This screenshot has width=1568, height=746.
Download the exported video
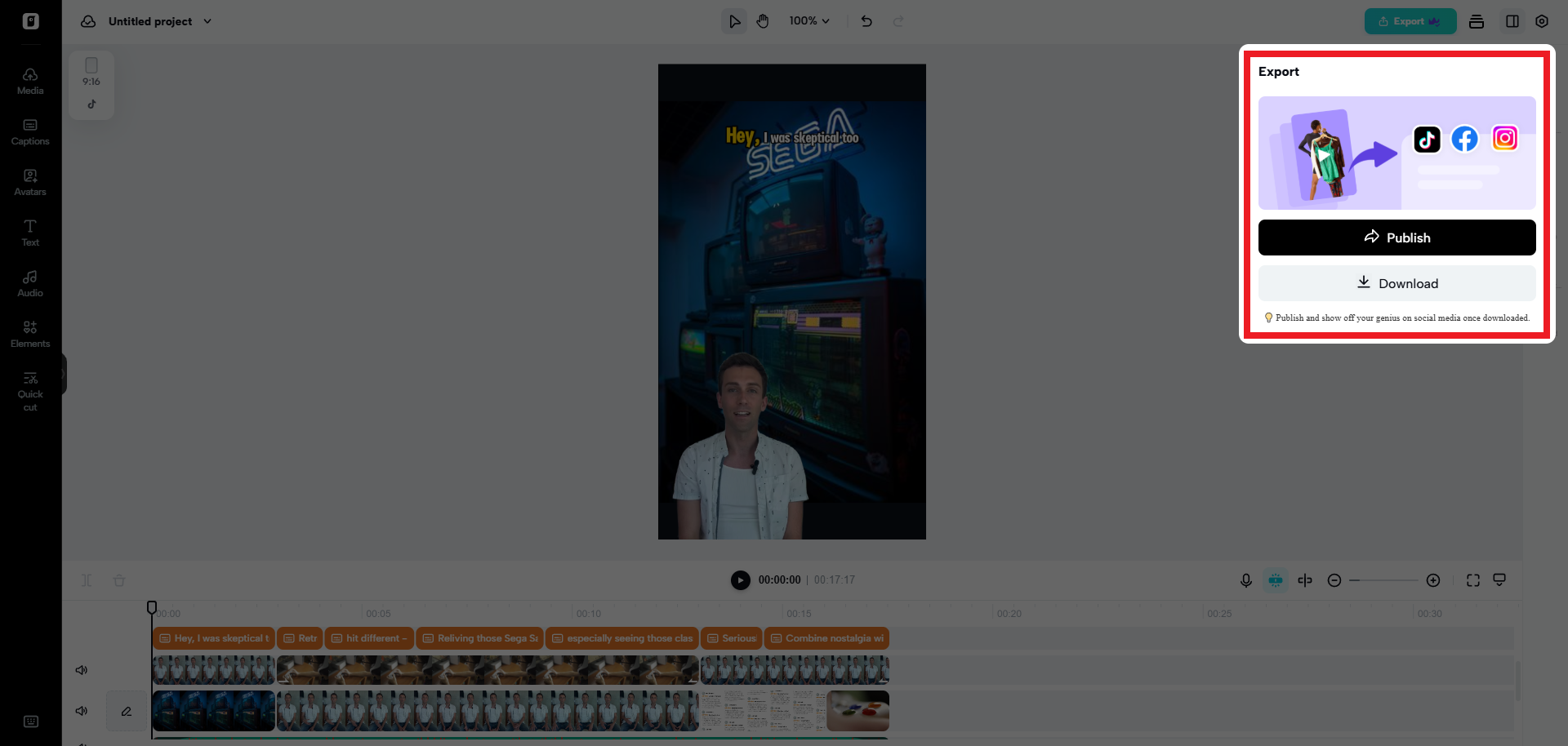pos(1396,283)
